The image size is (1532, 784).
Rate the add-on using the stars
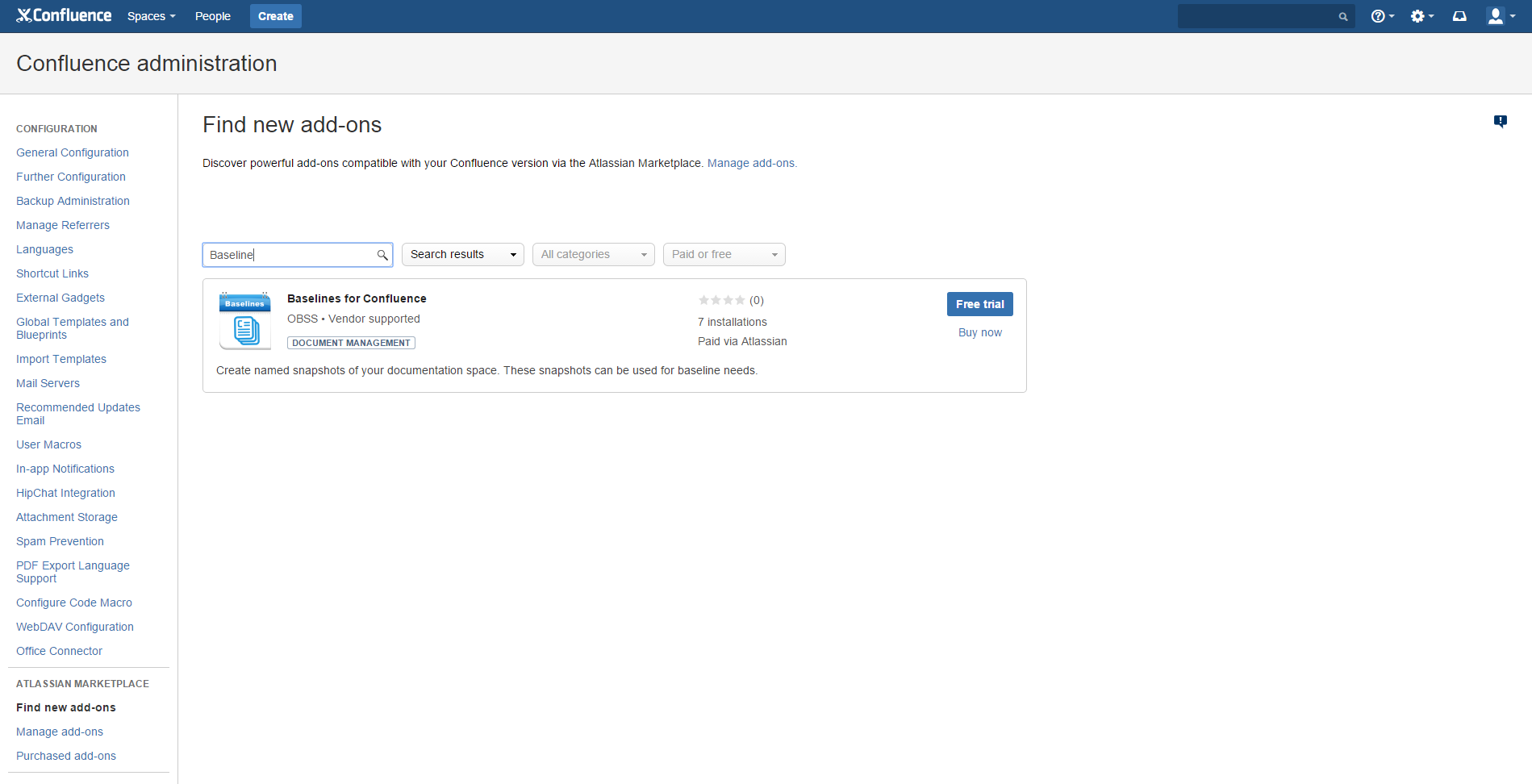tap(722, 300)
